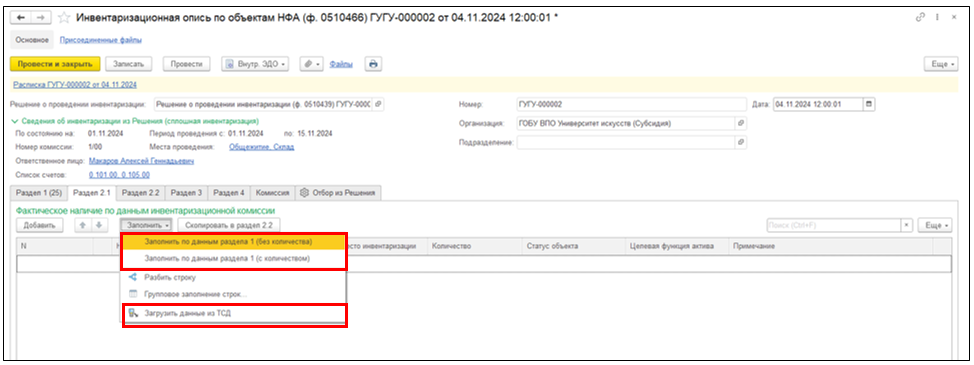Choose Групповое заполнение строк menu item
Viewport: 974px width, 365px height.
[234, 294]
